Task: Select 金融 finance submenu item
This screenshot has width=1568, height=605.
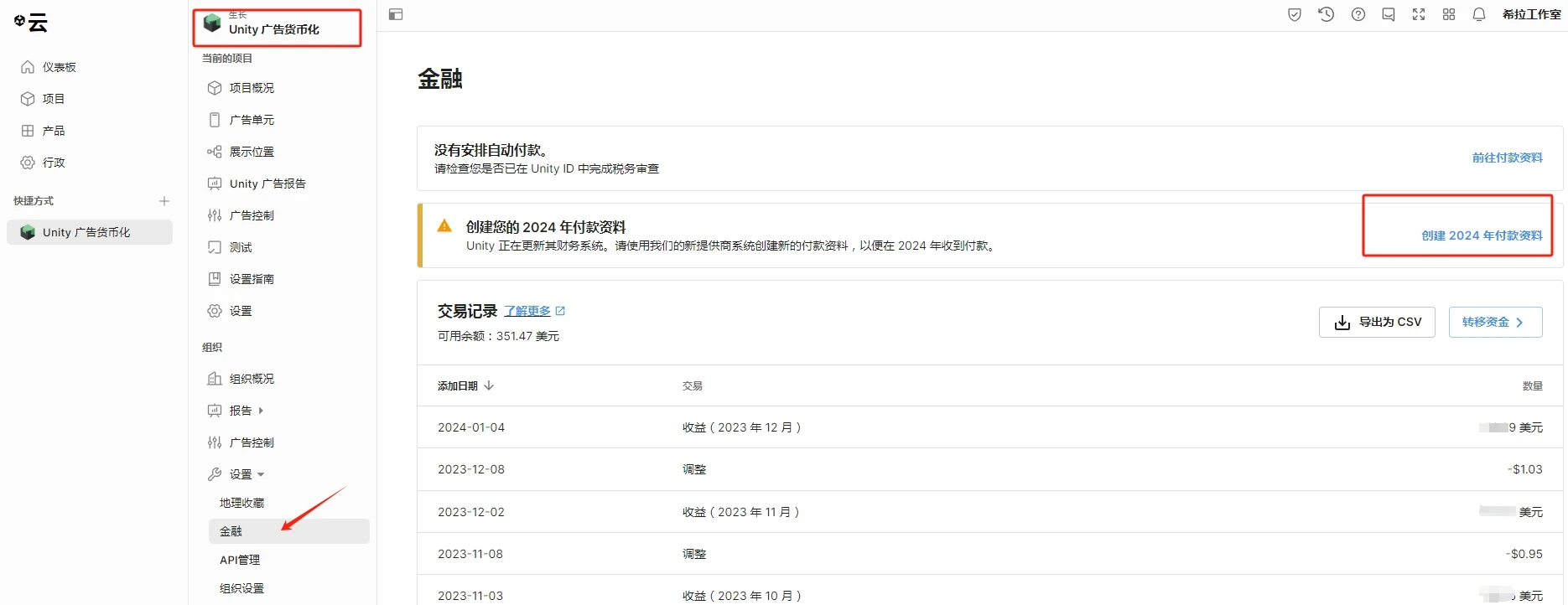Action: 288,531
